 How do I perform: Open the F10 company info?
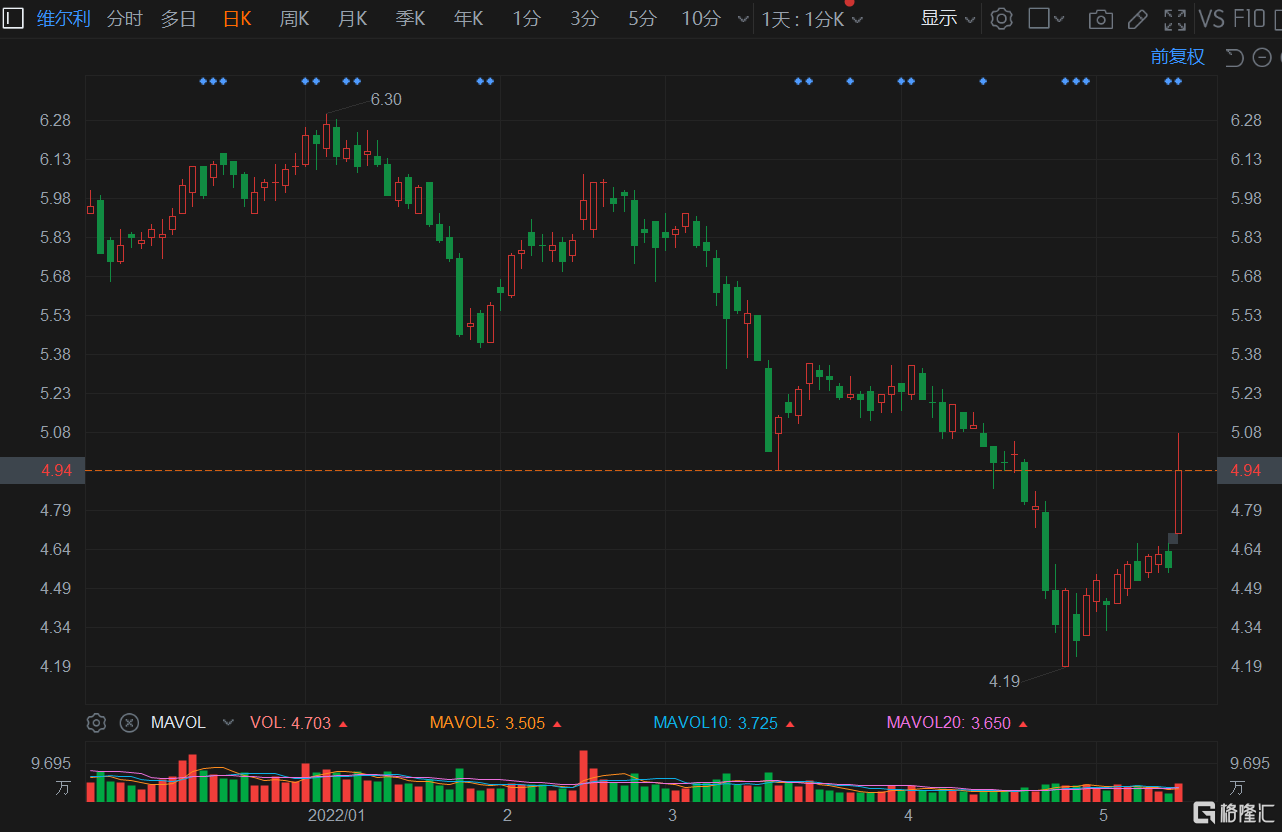[1250, 18]
